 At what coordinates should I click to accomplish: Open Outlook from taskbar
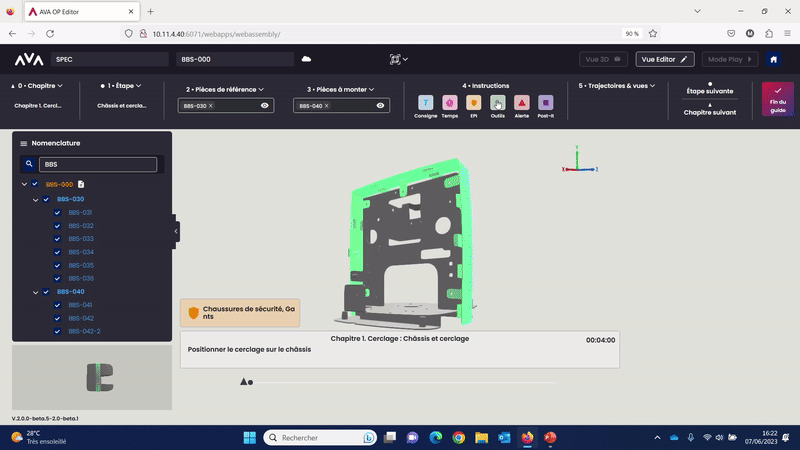(x=504, y=438)
